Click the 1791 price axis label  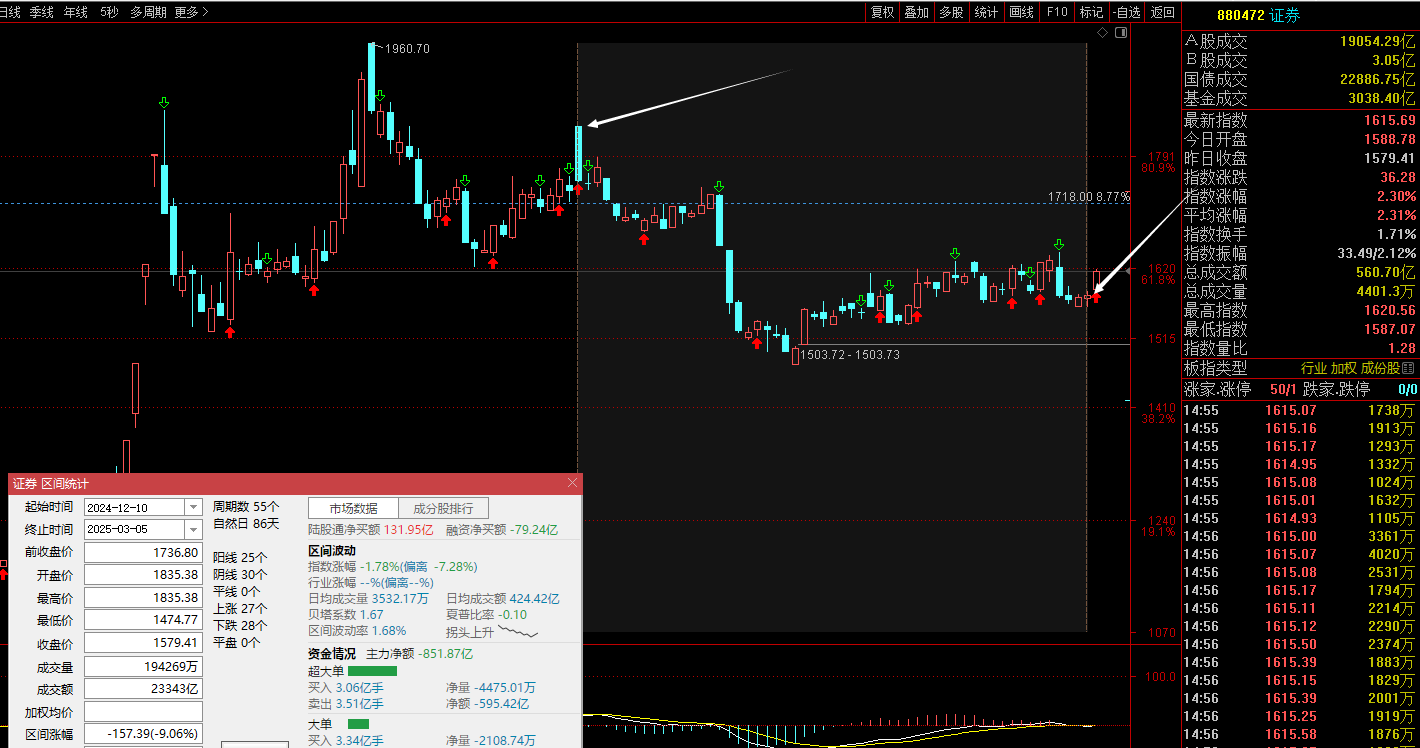(x=1161, y=157)
